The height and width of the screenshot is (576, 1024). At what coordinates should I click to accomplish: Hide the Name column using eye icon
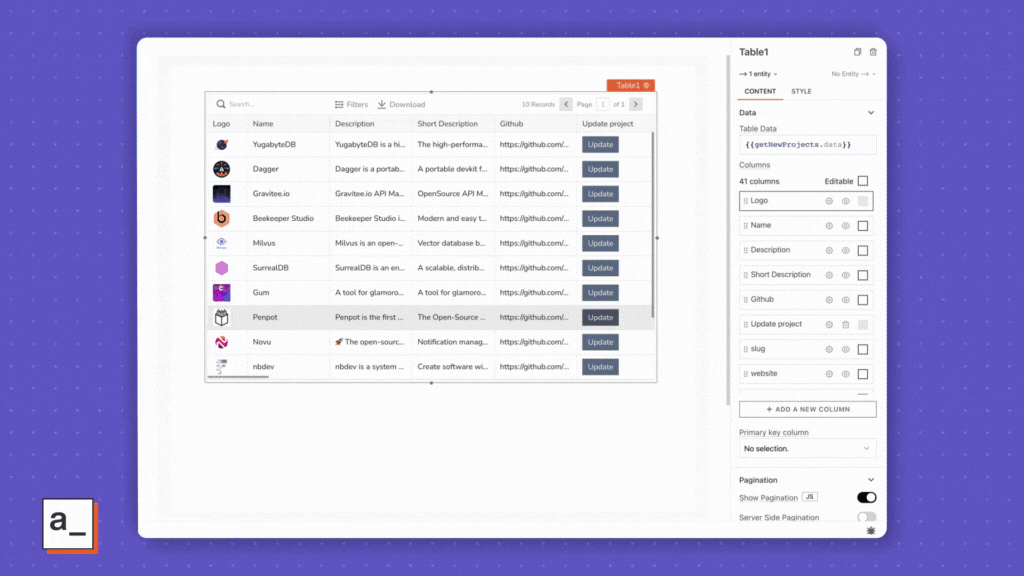846,226
